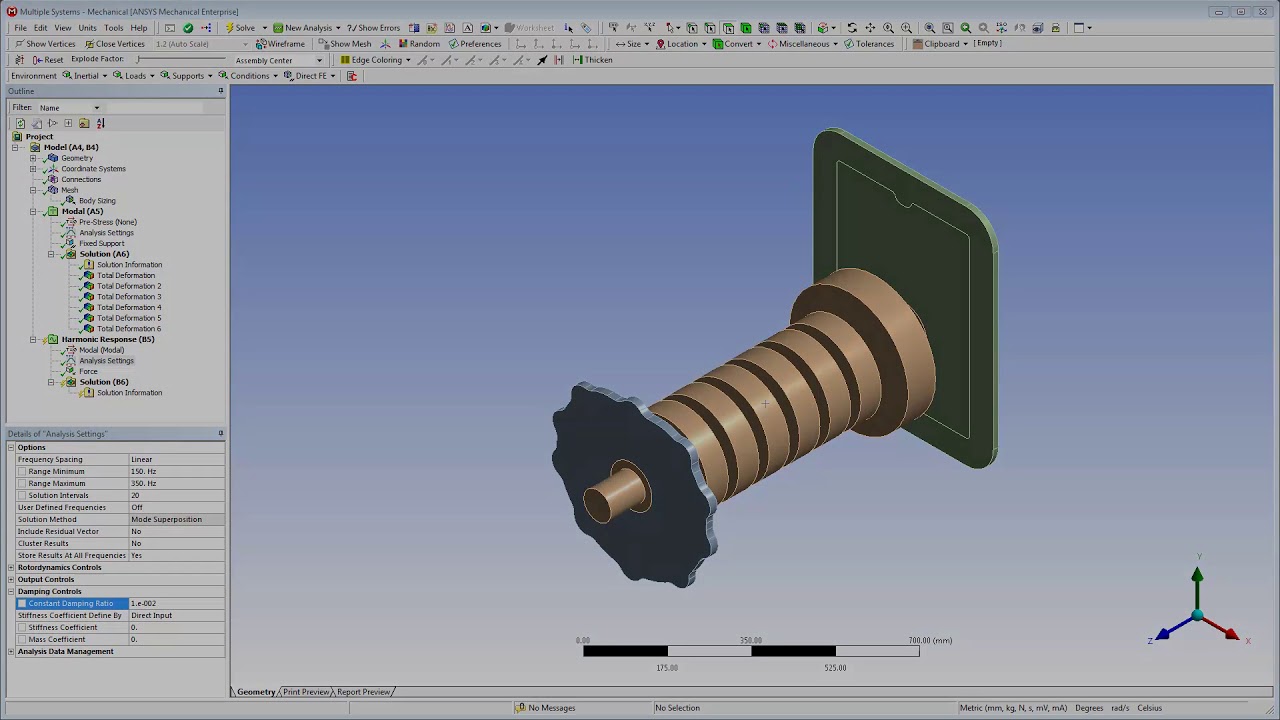Click the Viewports layout icon
Viewport: 1280px width, 720px height.
1080,28
